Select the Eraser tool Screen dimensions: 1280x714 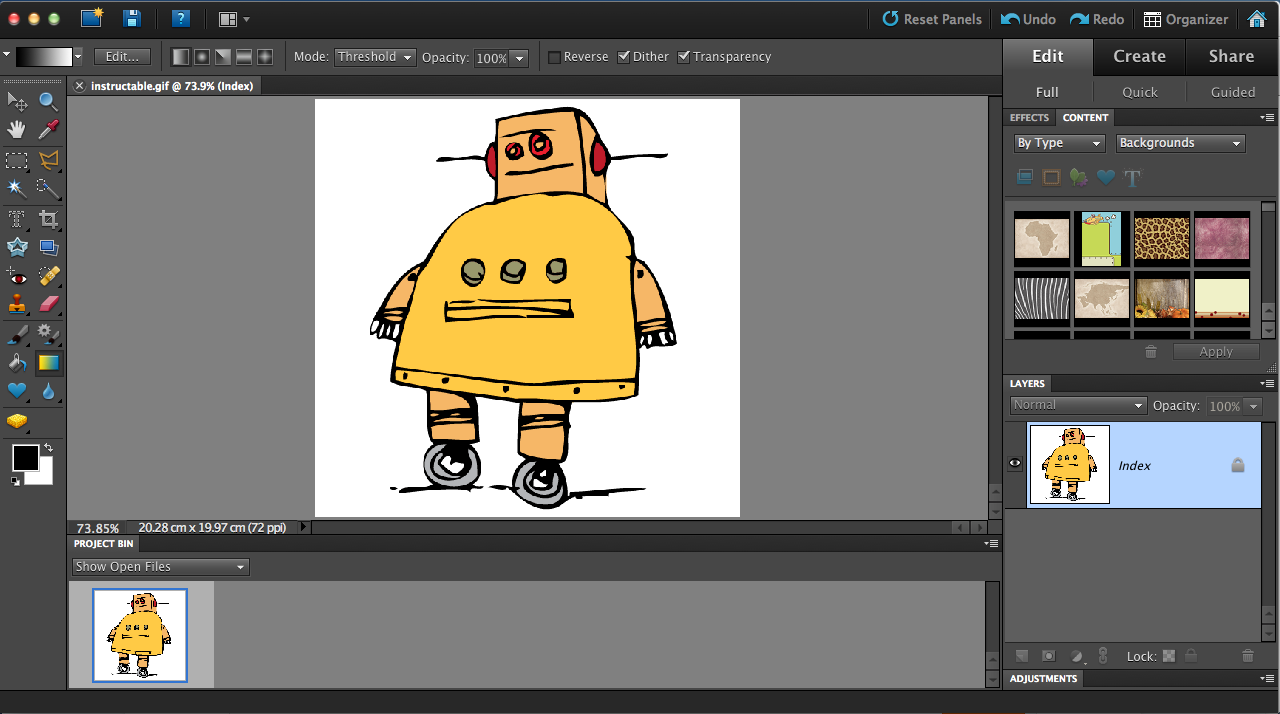(48, 304)
